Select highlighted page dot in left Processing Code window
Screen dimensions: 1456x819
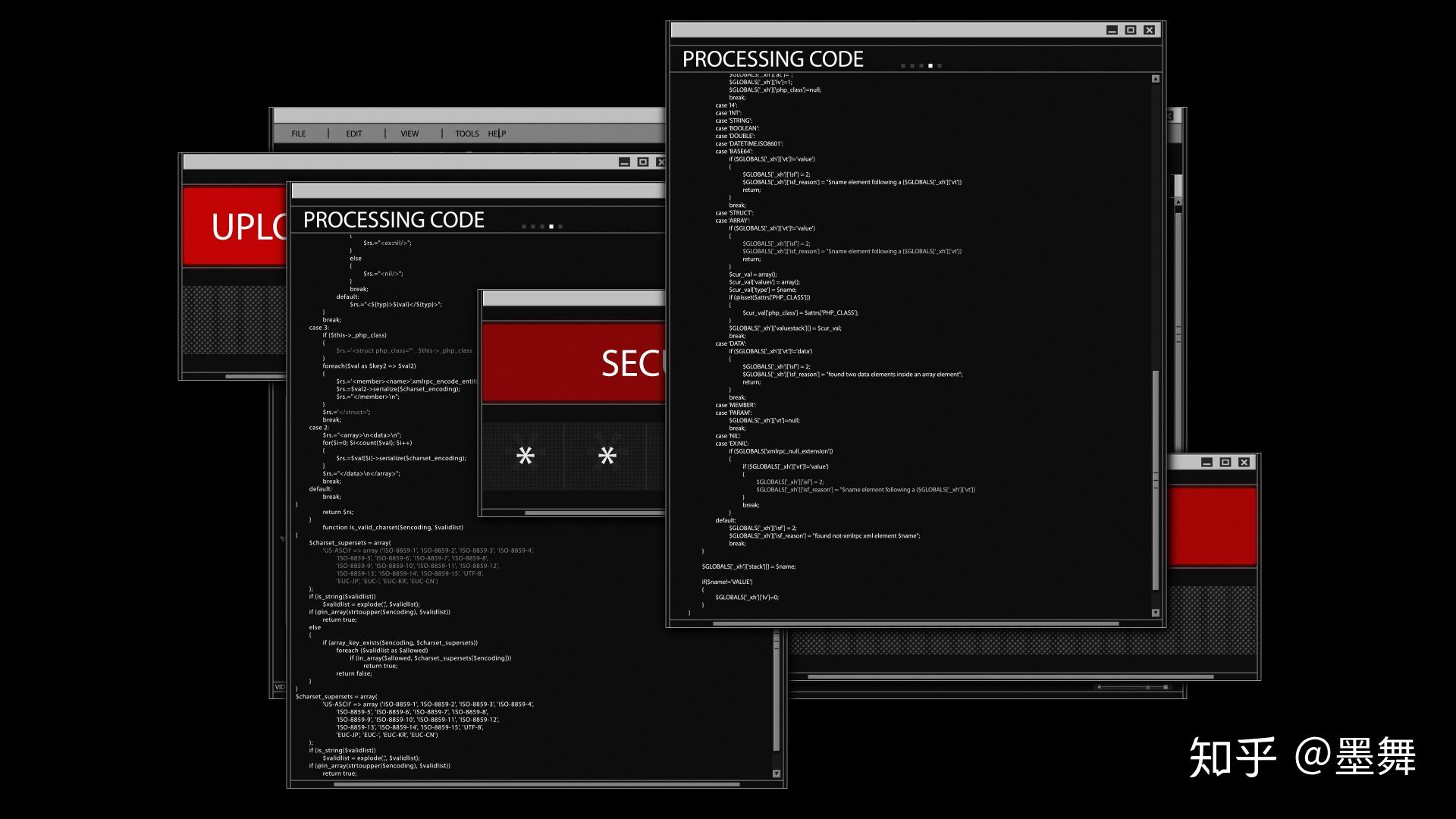point(551,227)
